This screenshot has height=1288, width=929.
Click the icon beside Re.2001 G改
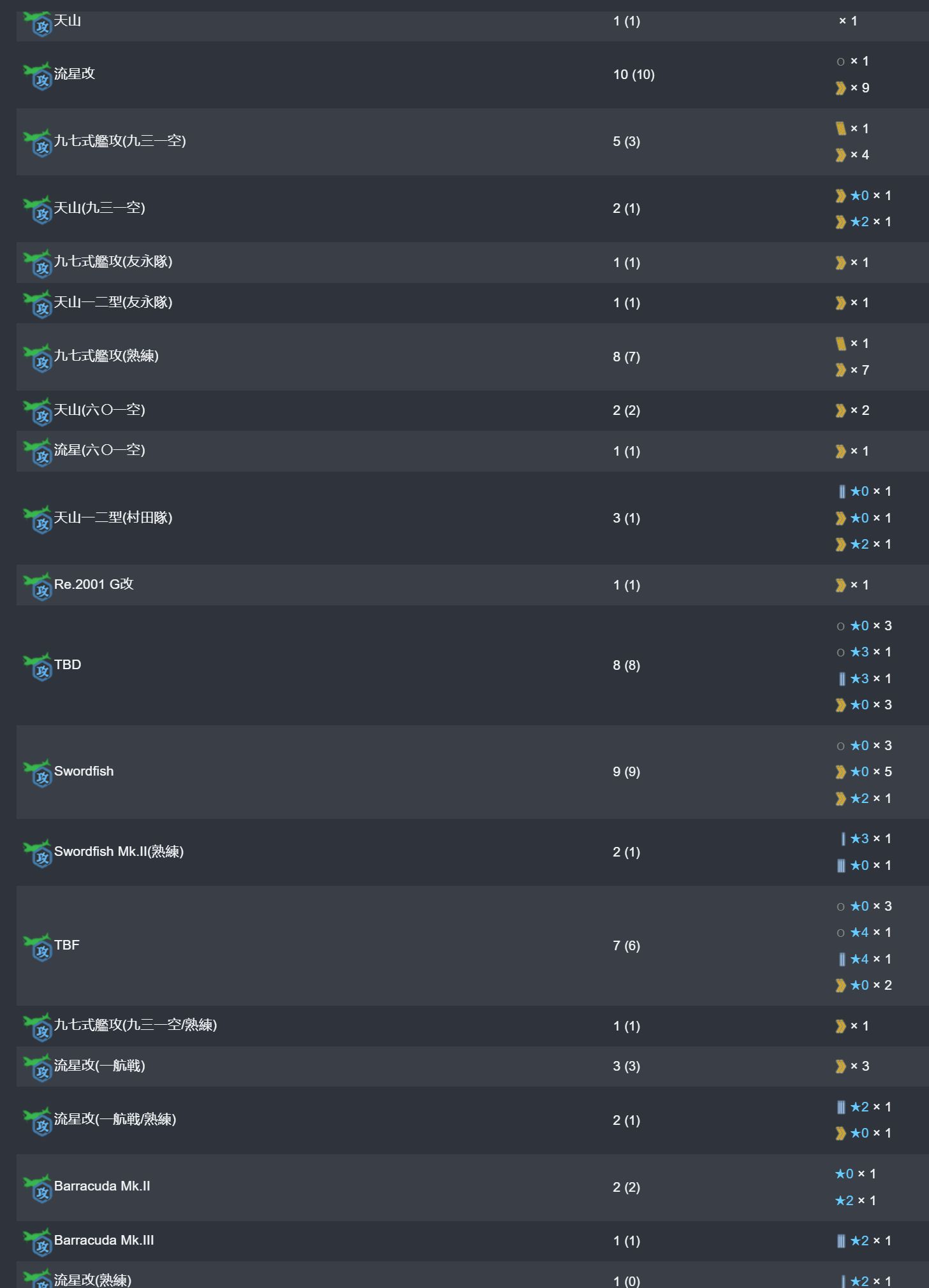pos(38,586)
